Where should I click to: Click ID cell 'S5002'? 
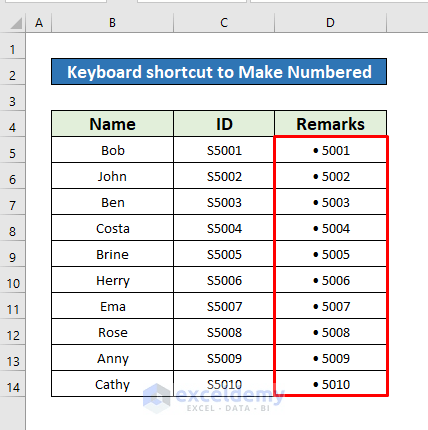224,176
